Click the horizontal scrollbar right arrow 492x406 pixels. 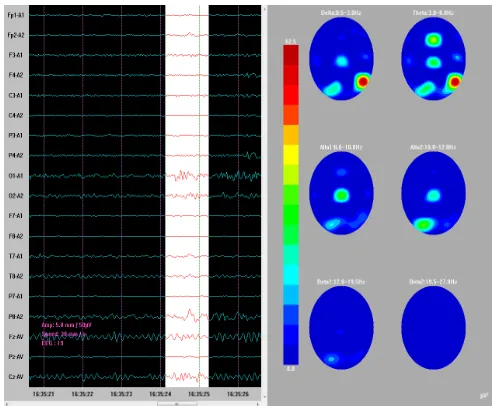point(259,404)
